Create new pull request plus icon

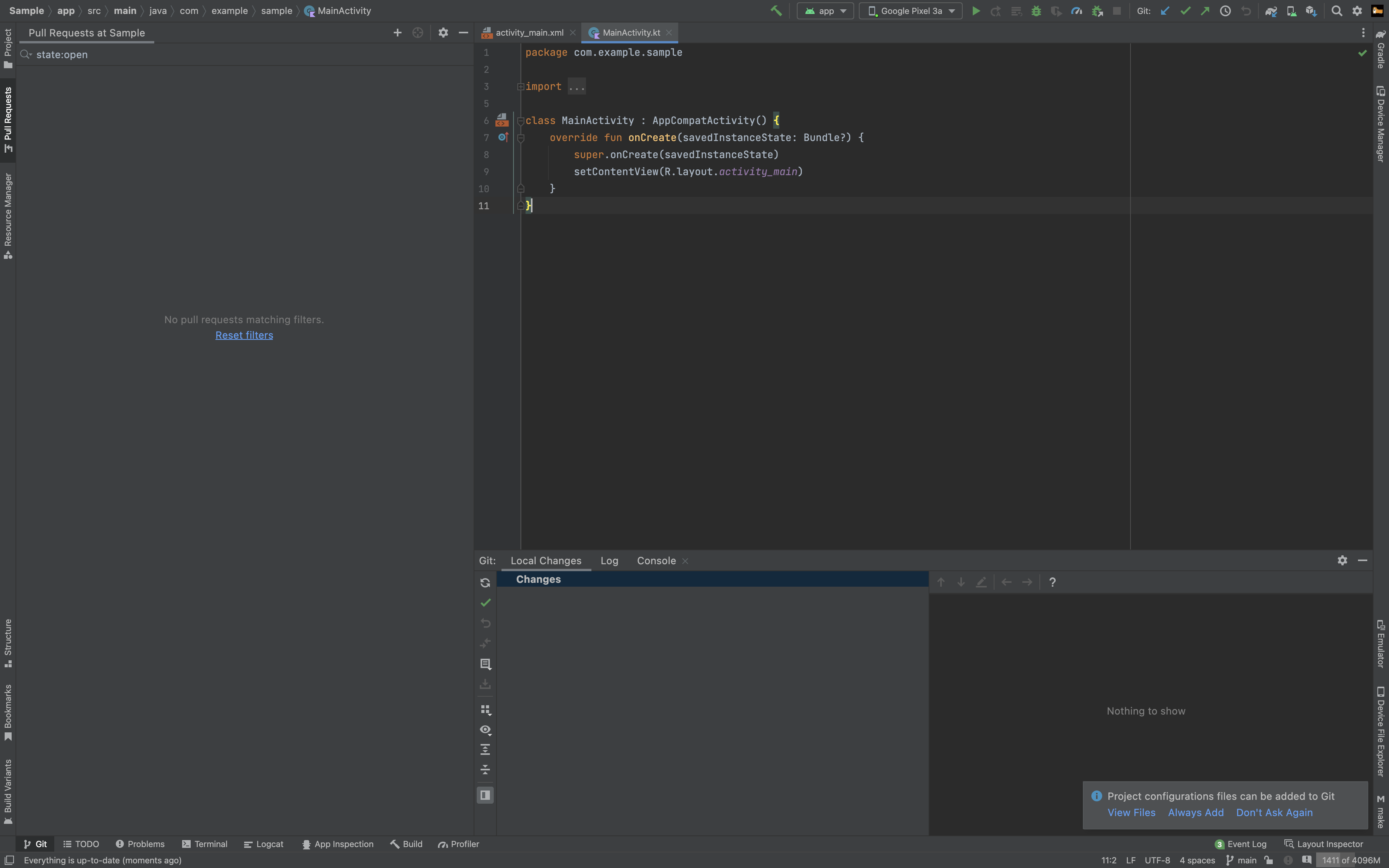pyautogui.click(x=397, y=33)
